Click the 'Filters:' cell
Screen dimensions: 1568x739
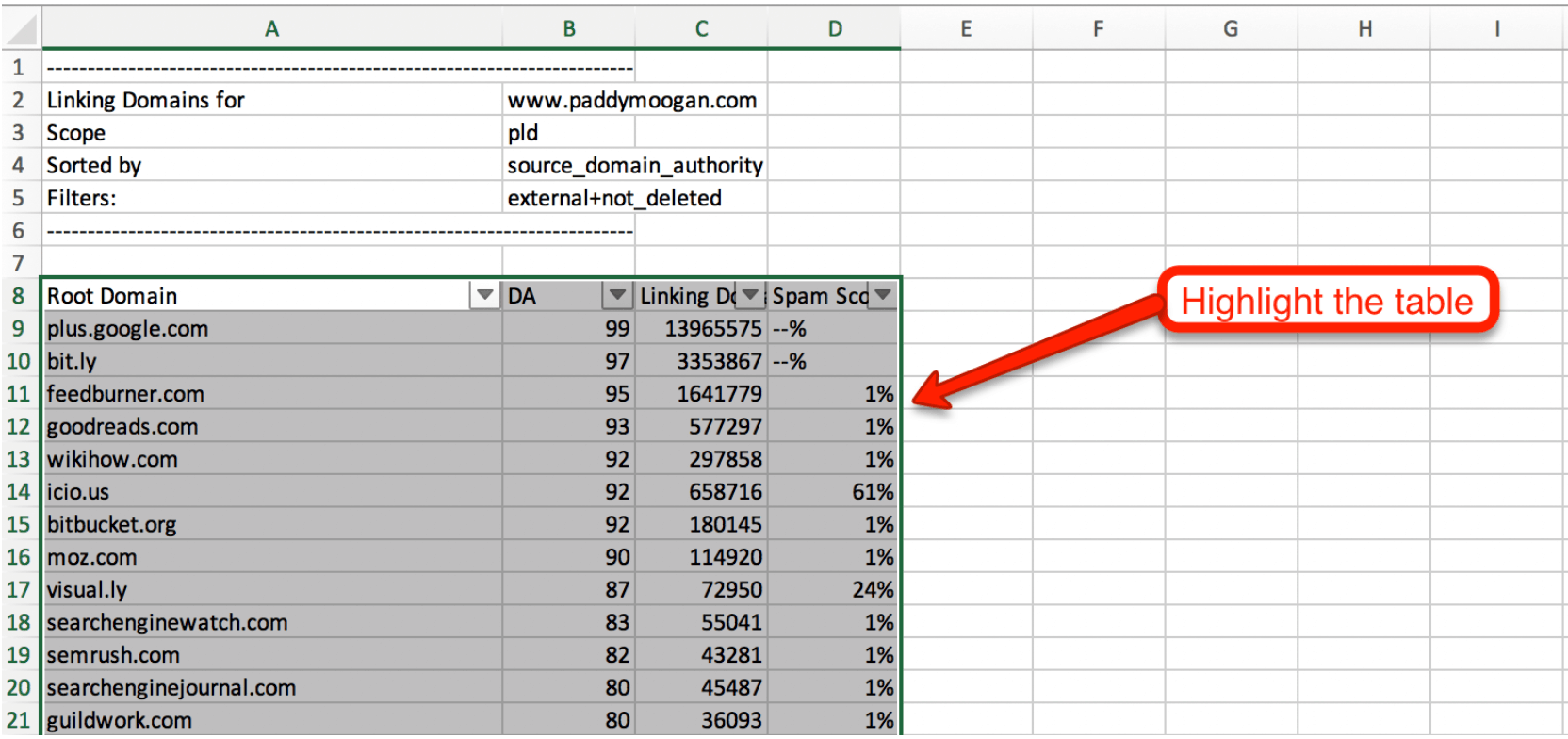[x=272, y=198]
